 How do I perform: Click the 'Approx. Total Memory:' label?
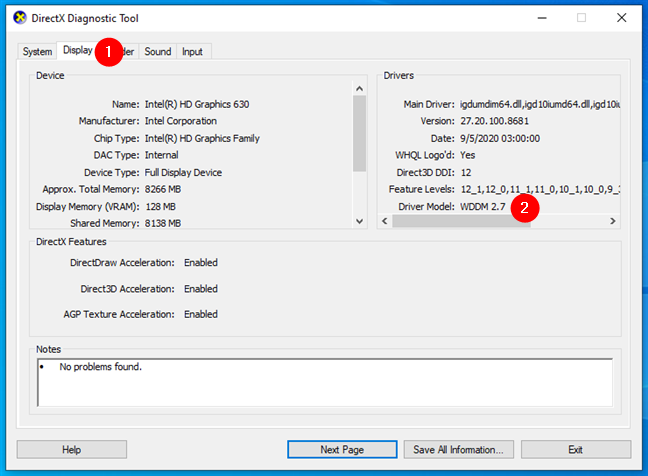91,189
